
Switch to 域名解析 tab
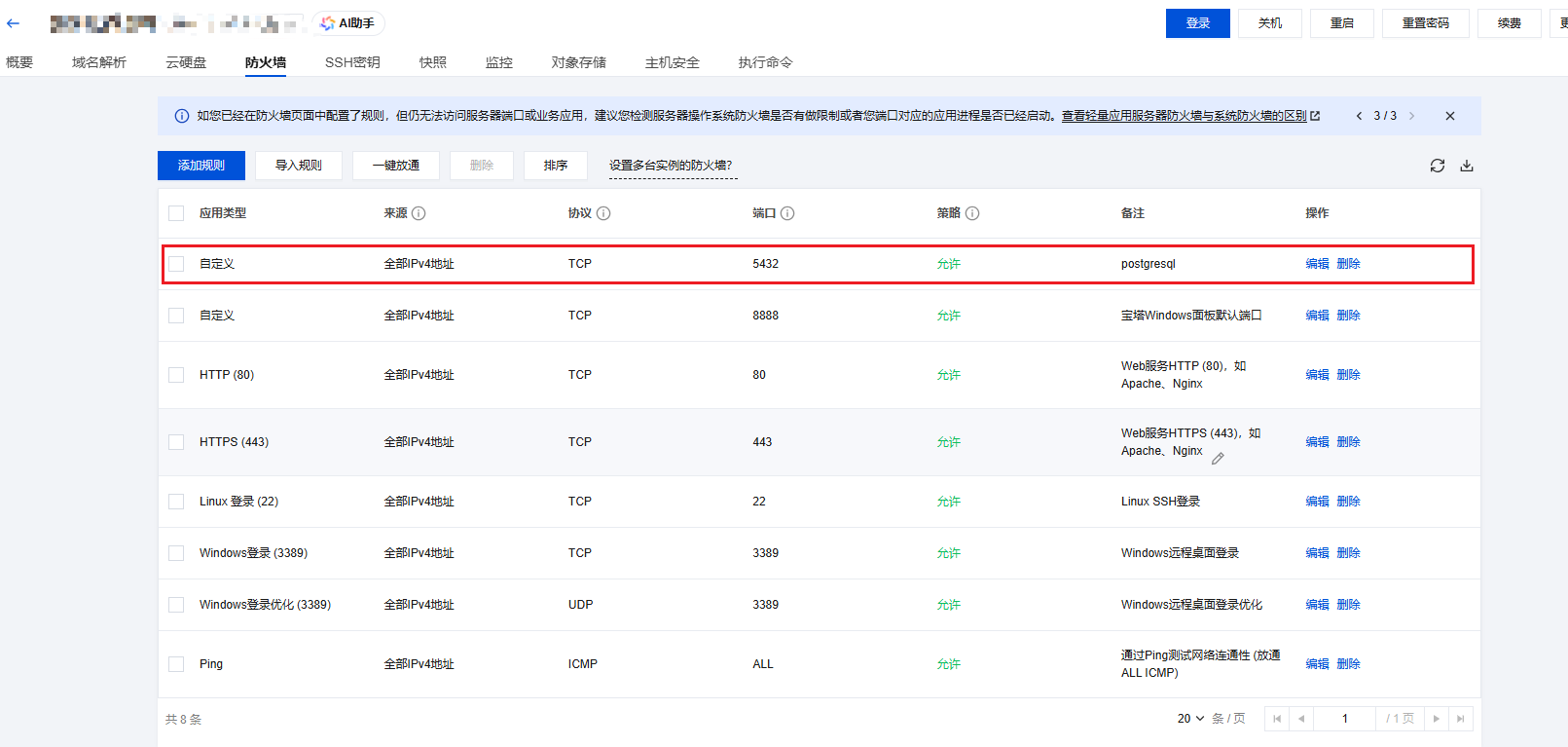99,62
